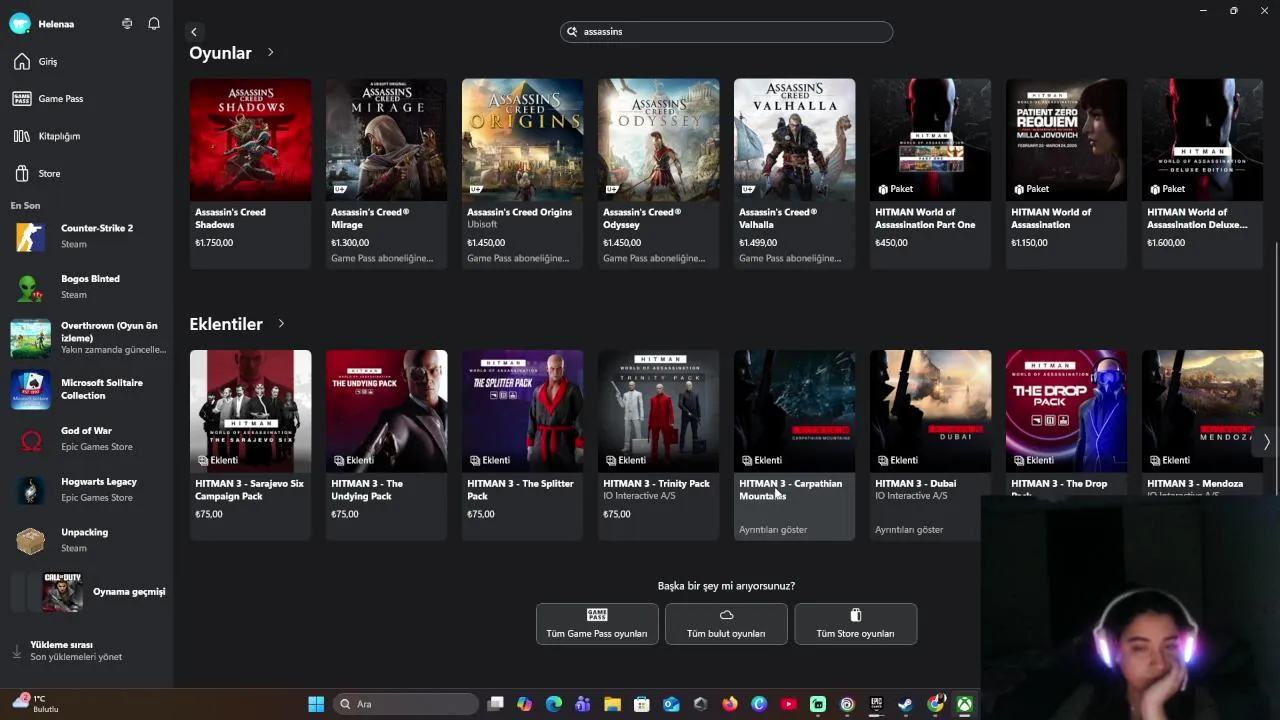Open Microsoft Edge from taskbar
1280x720 pixels.
[554, 704]
